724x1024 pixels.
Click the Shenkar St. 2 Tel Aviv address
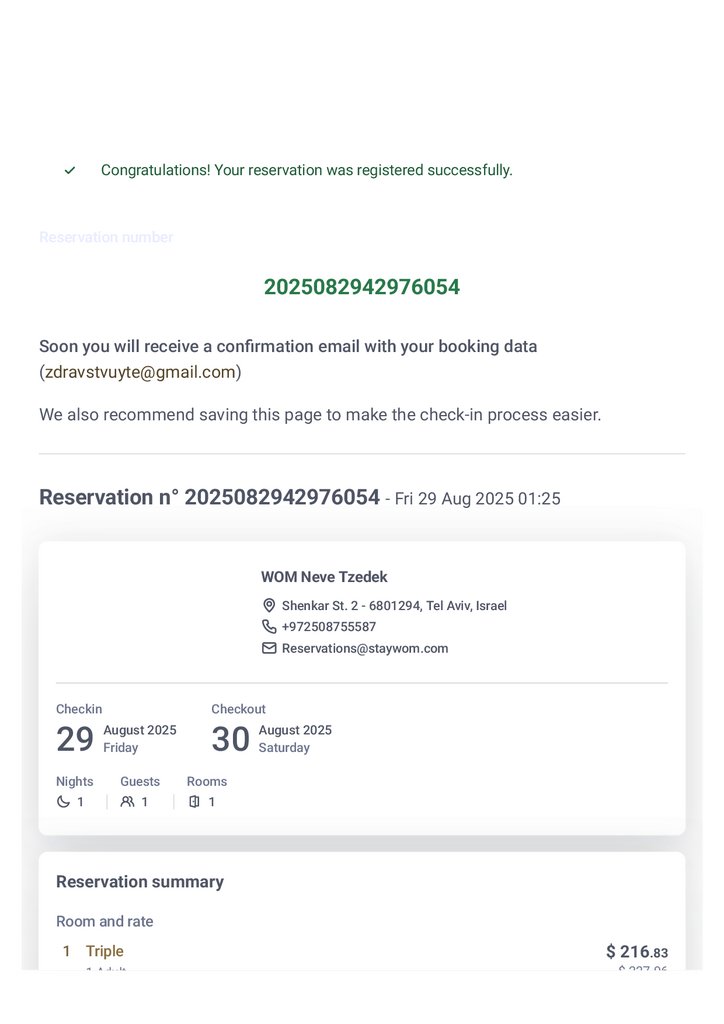click(394, 606)
